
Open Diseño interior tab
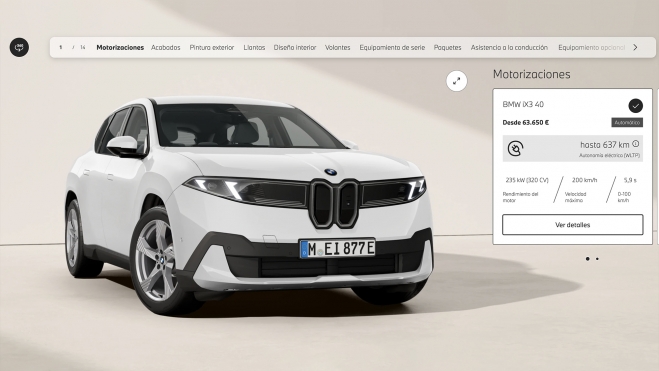pos(295,47)
